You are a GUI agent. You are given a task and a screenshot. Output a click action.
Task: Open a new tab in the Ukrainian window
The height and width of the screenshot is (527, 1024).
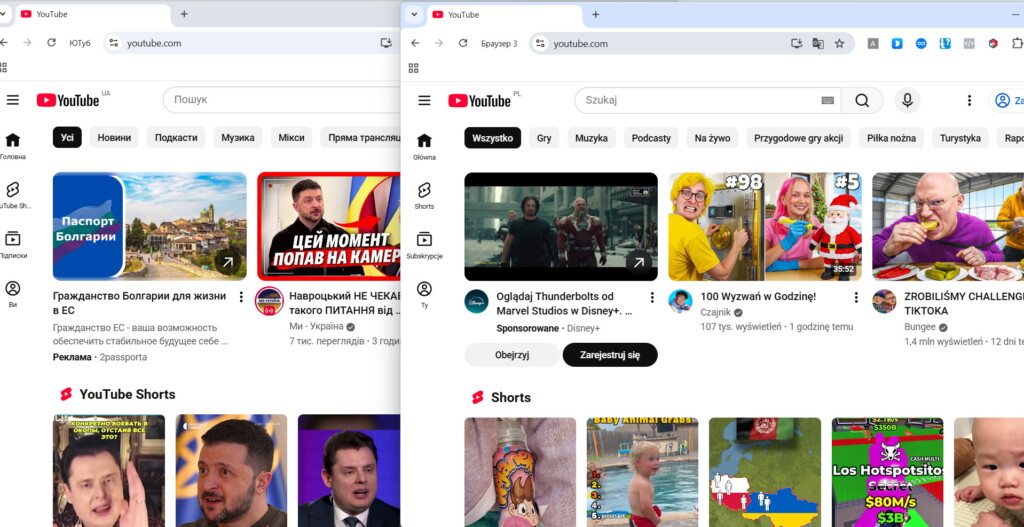(184, 14)
